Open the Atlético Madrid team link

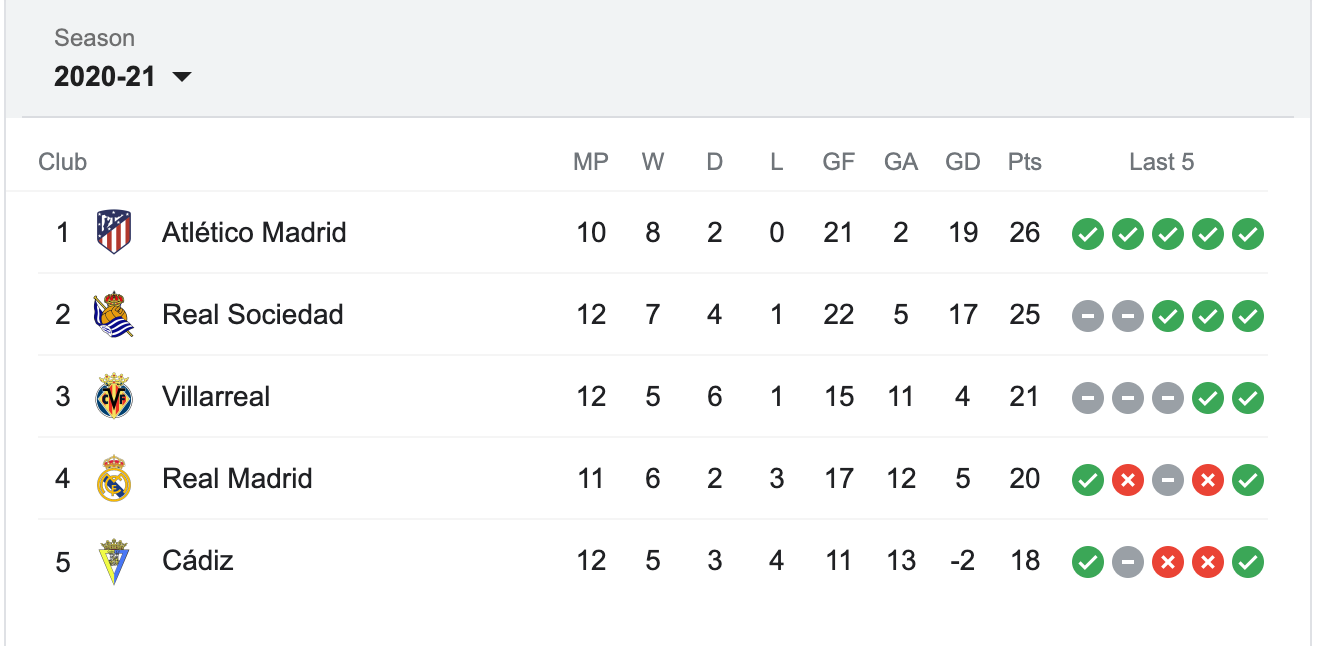tap(254, 233)
